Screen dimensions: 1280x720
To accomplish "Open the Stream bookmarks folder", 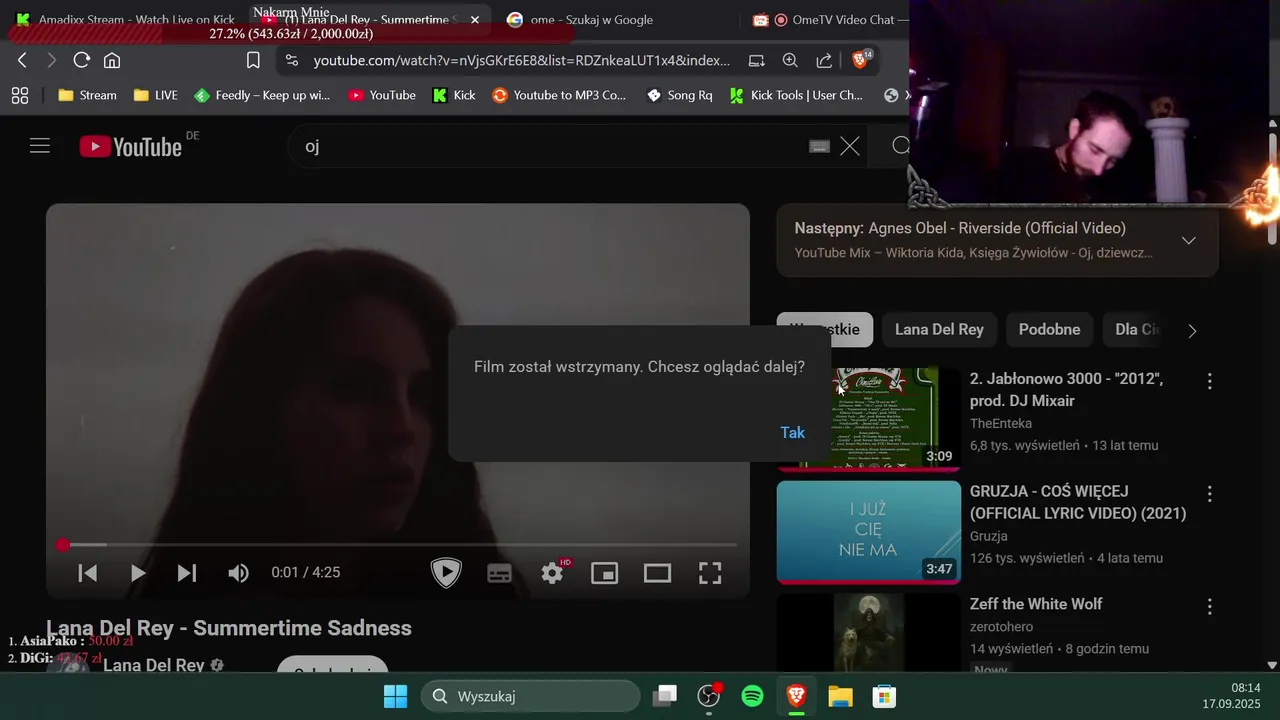I will (x=87, y=95).
